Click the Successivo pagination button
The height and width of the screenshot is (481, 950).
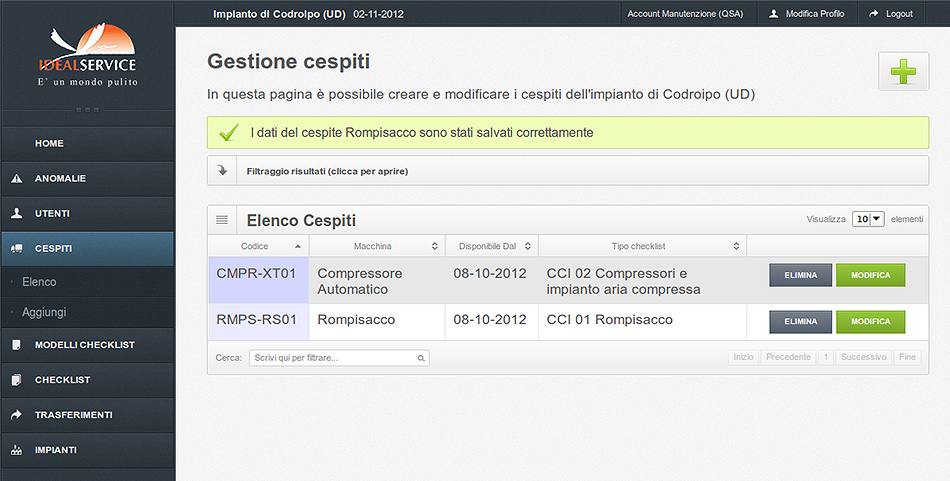point(864,357)
